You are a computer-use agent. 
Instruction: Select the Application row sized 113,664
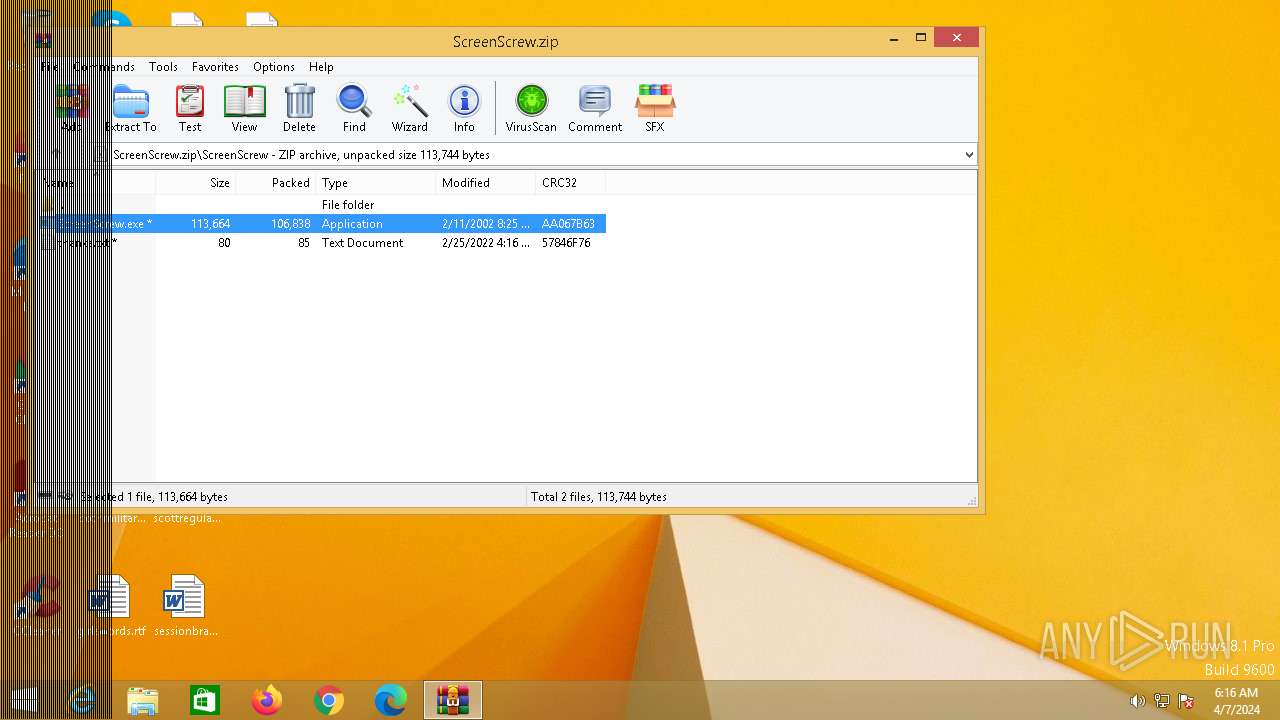click(x=323, y=224)
